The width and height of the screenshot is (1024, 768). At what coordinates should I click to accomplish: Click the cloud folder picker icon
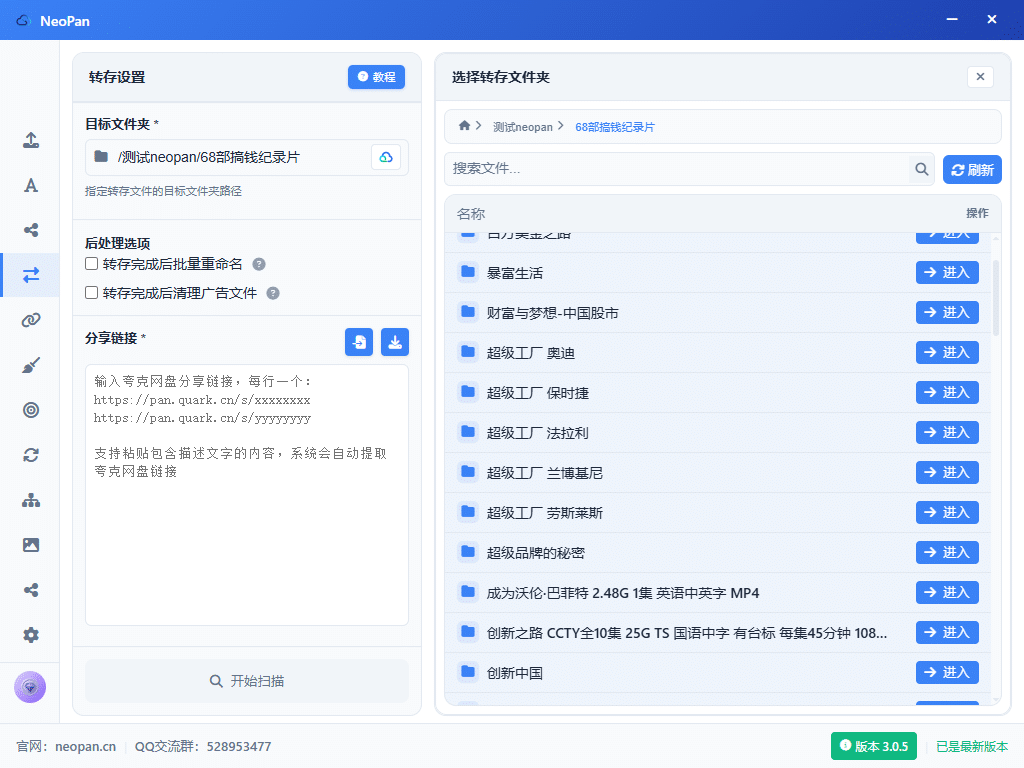tap(386, 157)
